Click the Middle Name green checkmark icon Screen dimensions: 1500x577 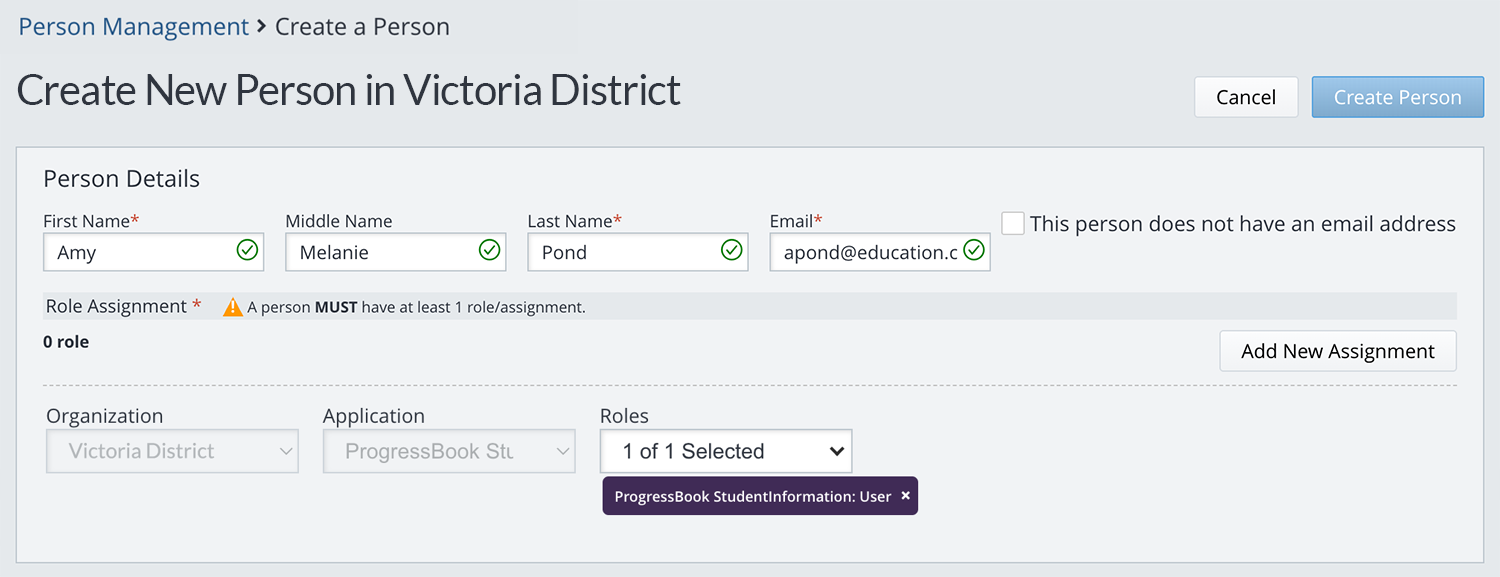pos(489,250)
